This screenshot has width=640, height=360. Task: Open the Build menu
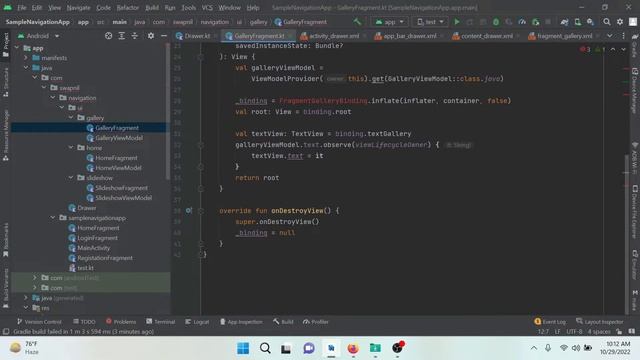coord(152,7)
